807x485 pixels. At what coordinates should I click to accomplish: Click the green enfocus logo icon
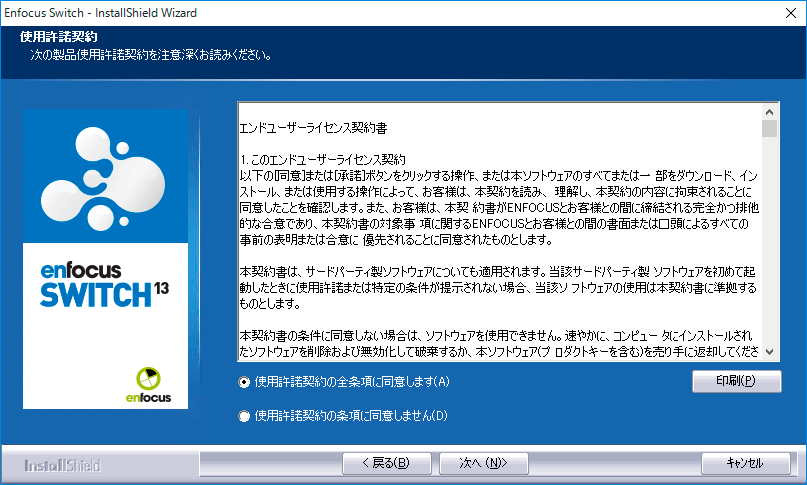[x=148, y=378]
